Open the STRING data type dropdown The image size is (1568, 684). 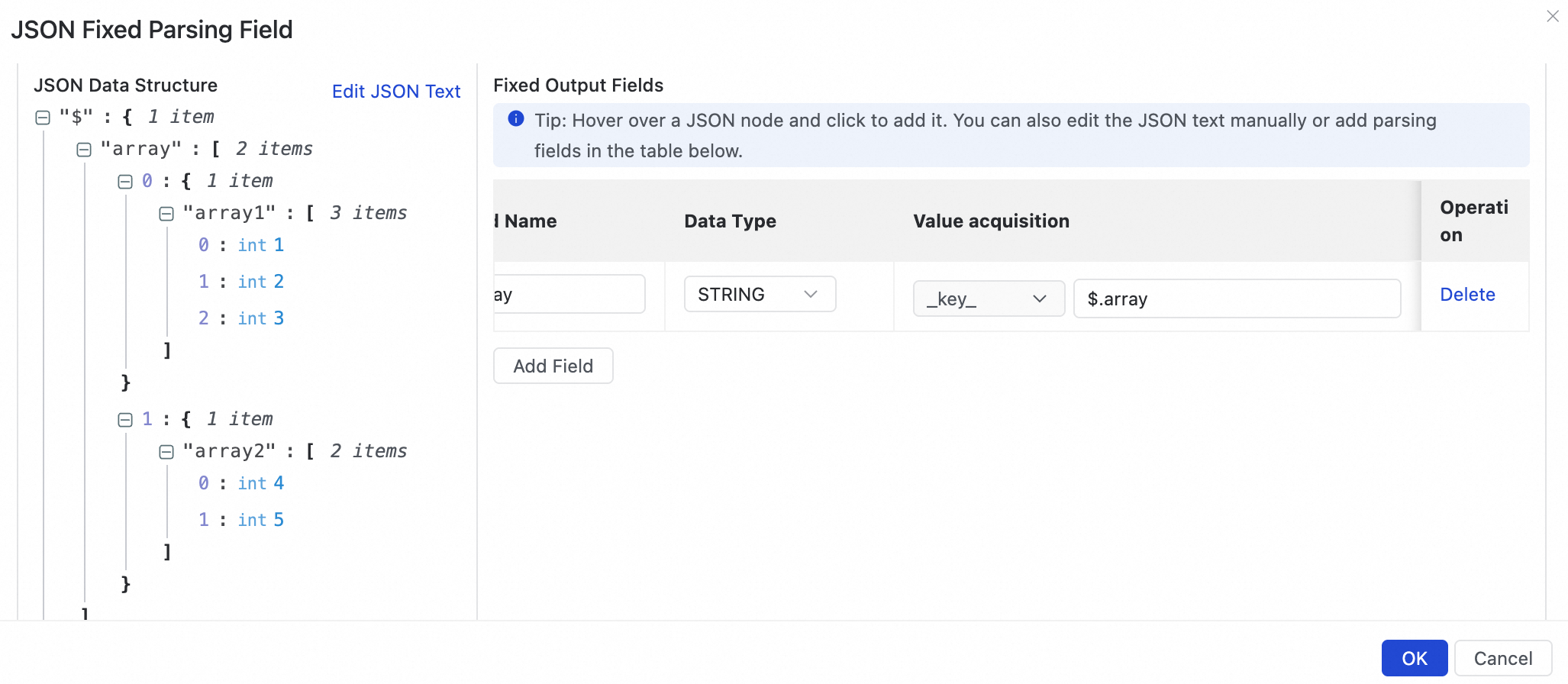[760, 295]
